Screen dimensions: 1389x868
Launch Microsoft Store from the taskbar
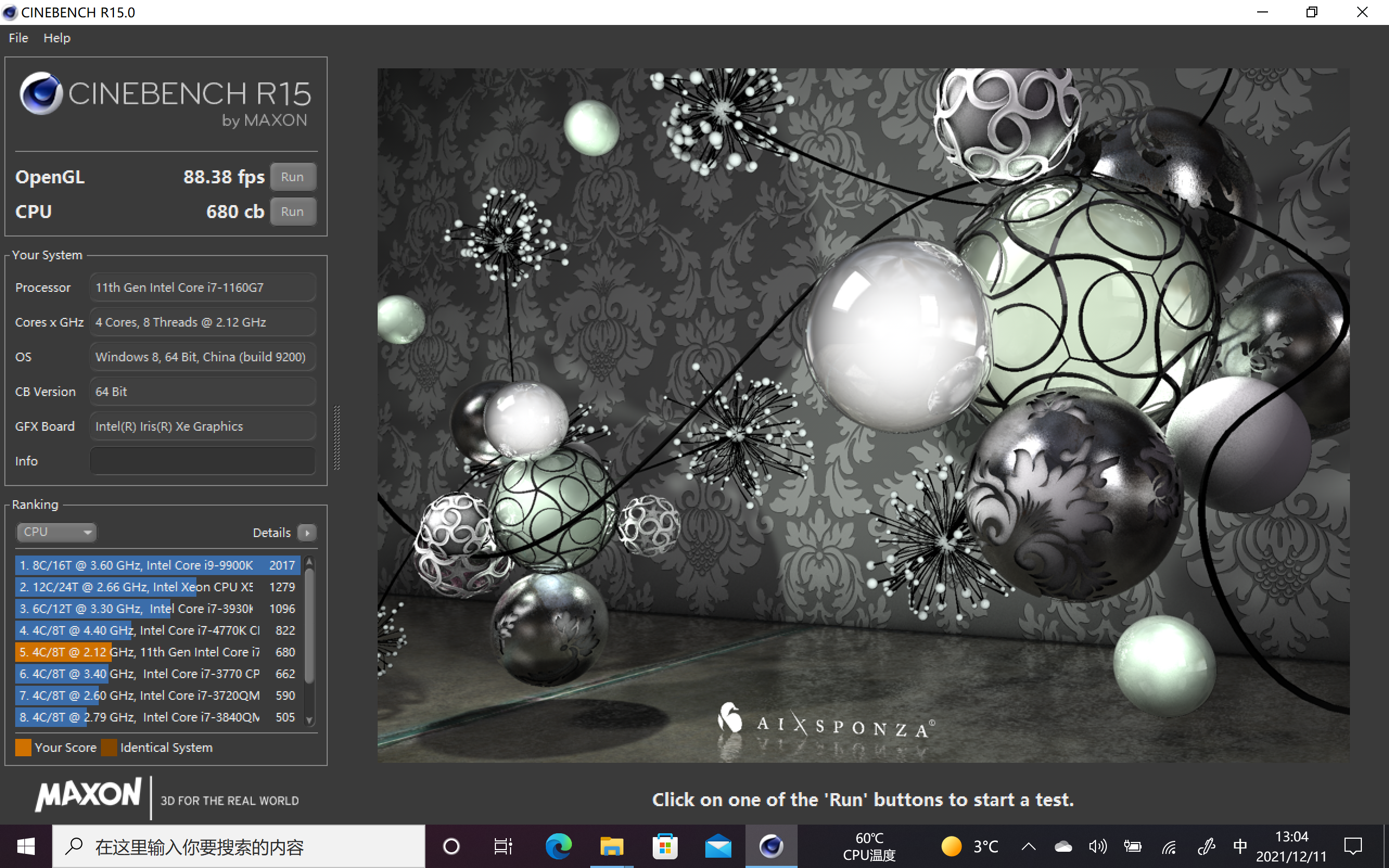coord(665,846)
